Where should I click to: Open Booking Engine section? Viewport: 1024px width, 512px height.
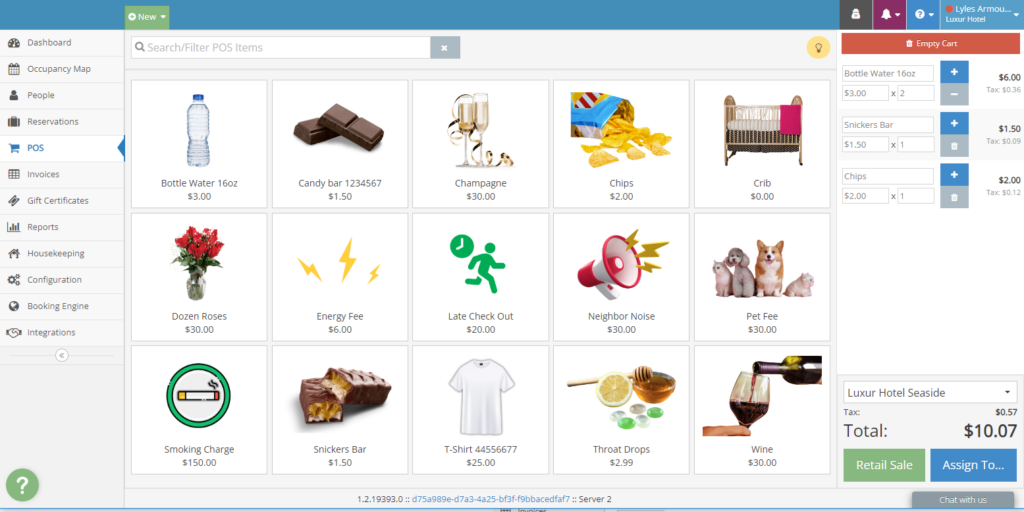[62, 306]
